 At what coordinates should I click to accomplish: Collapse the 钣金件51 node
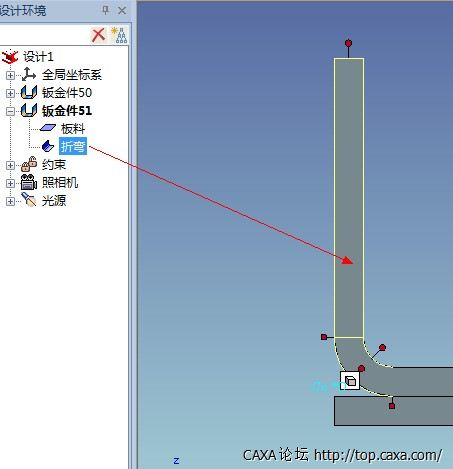[x=10, y=111]
